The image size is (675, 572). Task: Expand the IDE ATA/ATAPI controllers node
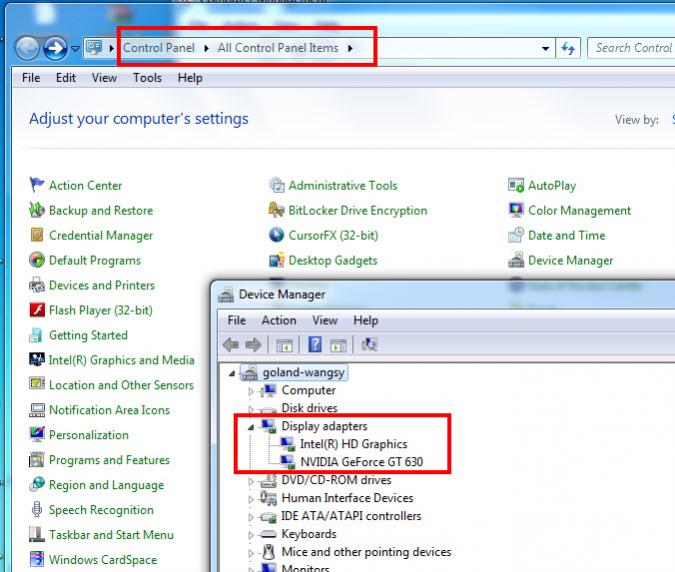251,517
